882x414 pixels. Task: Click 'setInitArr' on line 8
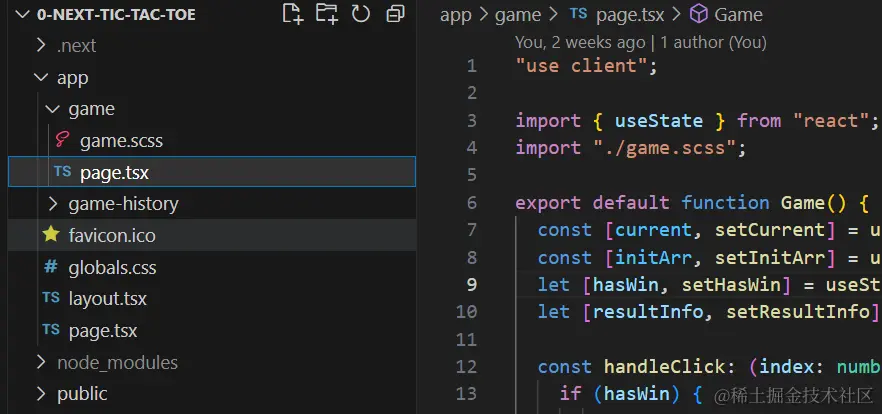tap(770, 257)
